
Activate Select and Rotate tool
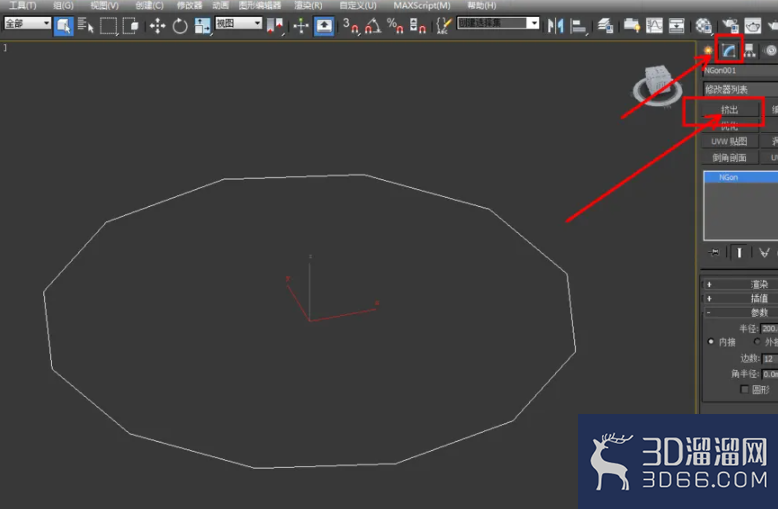coord(180,25)
